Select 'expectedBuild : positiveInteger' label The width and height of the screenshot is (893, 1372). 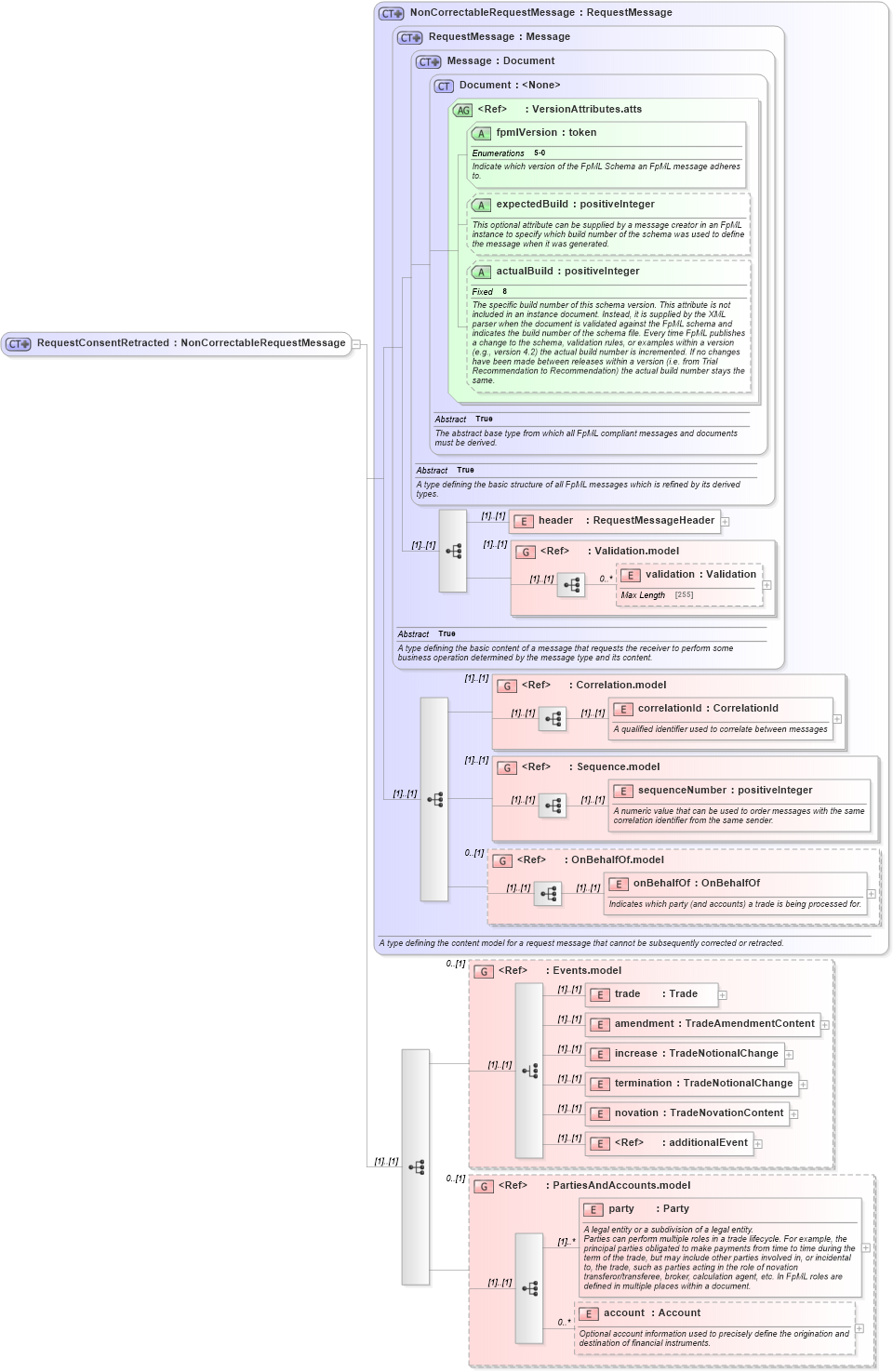[575, 205]
